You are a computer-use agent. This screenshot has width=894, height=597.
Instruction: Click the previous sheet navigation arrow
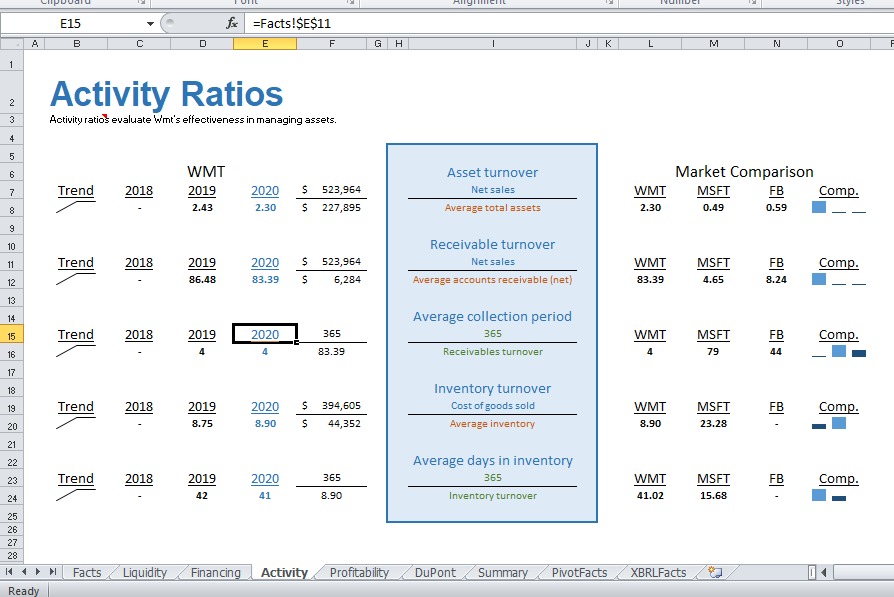tap(25, 572)
